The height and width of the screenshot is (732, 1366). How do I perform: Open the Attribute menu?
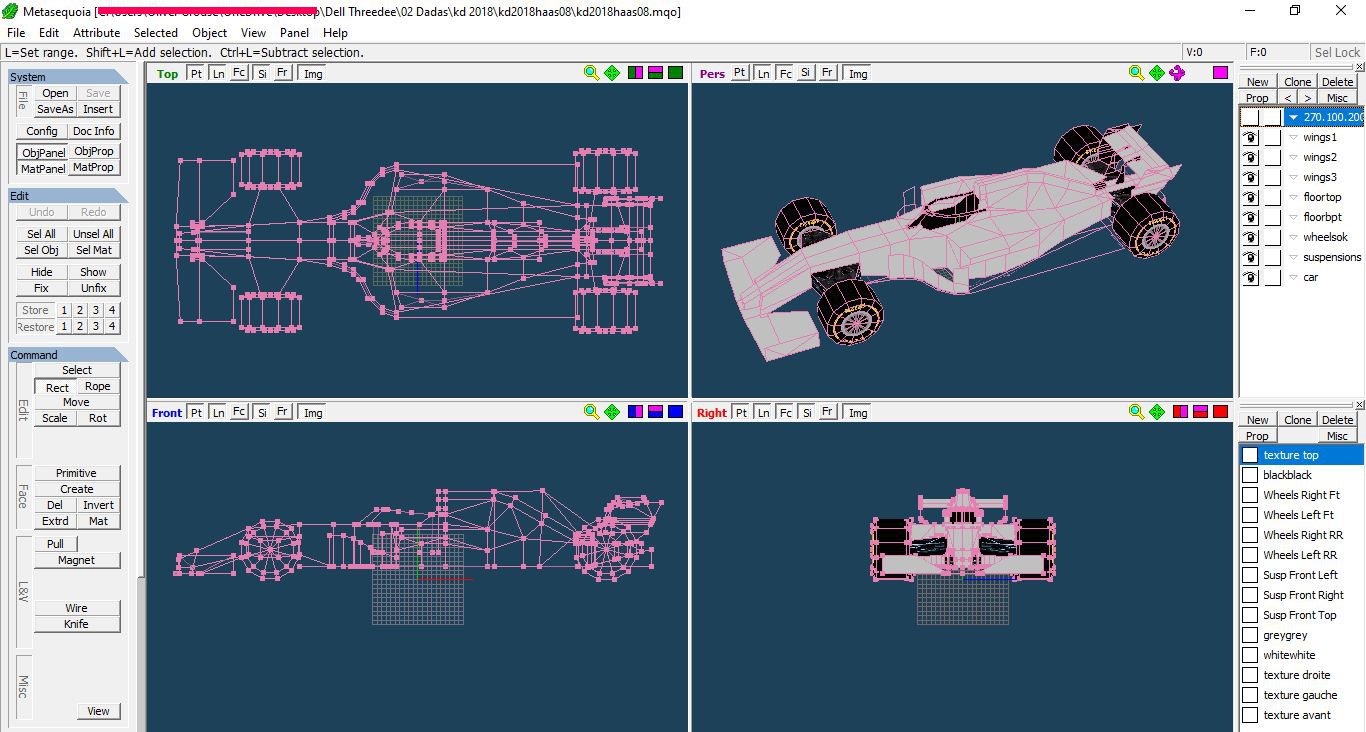point(96,33)
